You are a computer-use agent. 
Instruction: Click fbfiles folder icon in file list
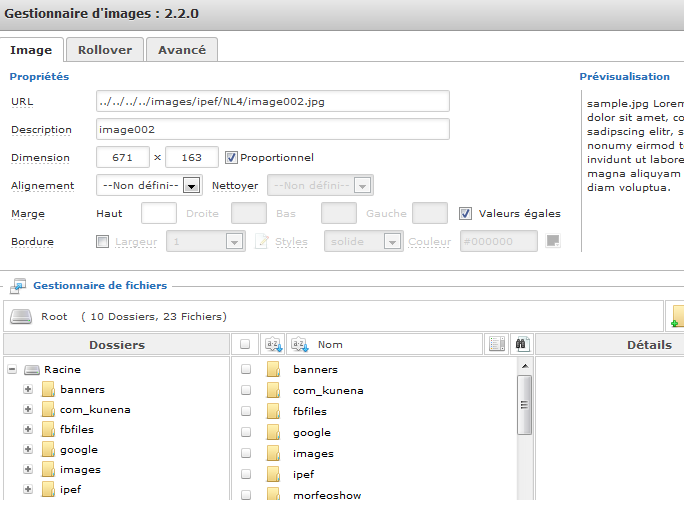point(273,411)
